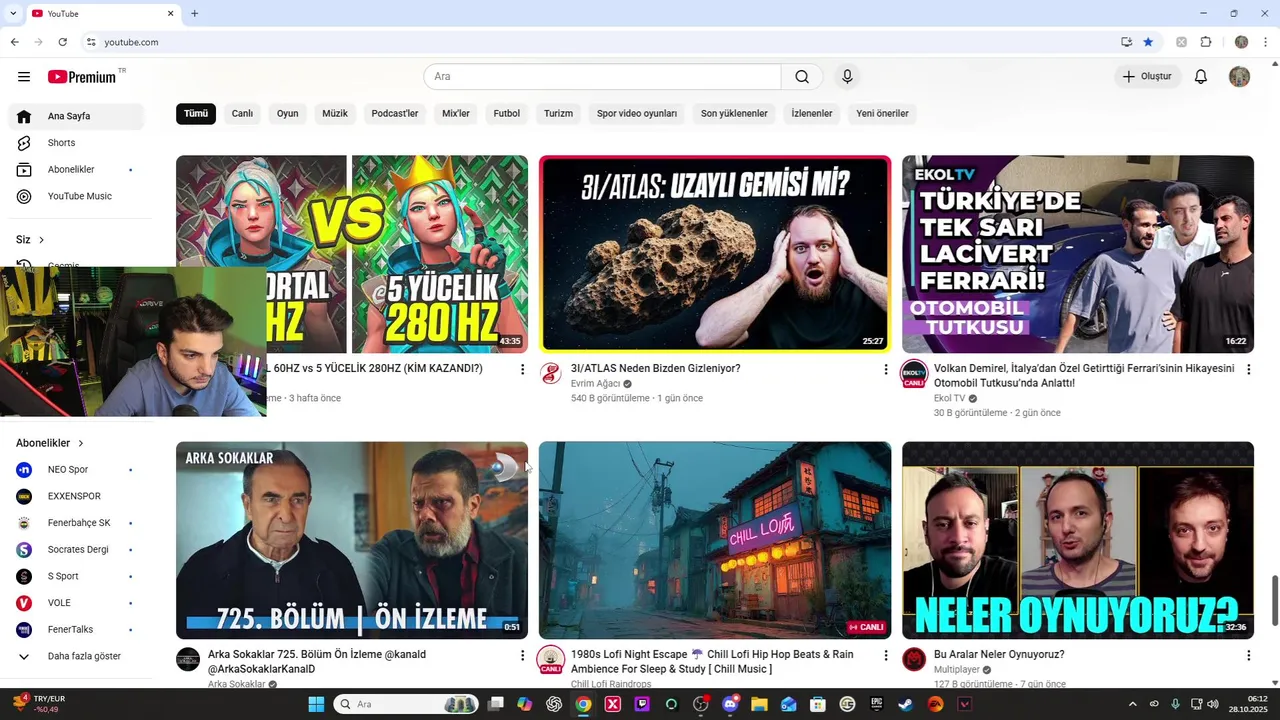Select the Futbol filter chip
The image size is (1280, 720).
[507, 114]
